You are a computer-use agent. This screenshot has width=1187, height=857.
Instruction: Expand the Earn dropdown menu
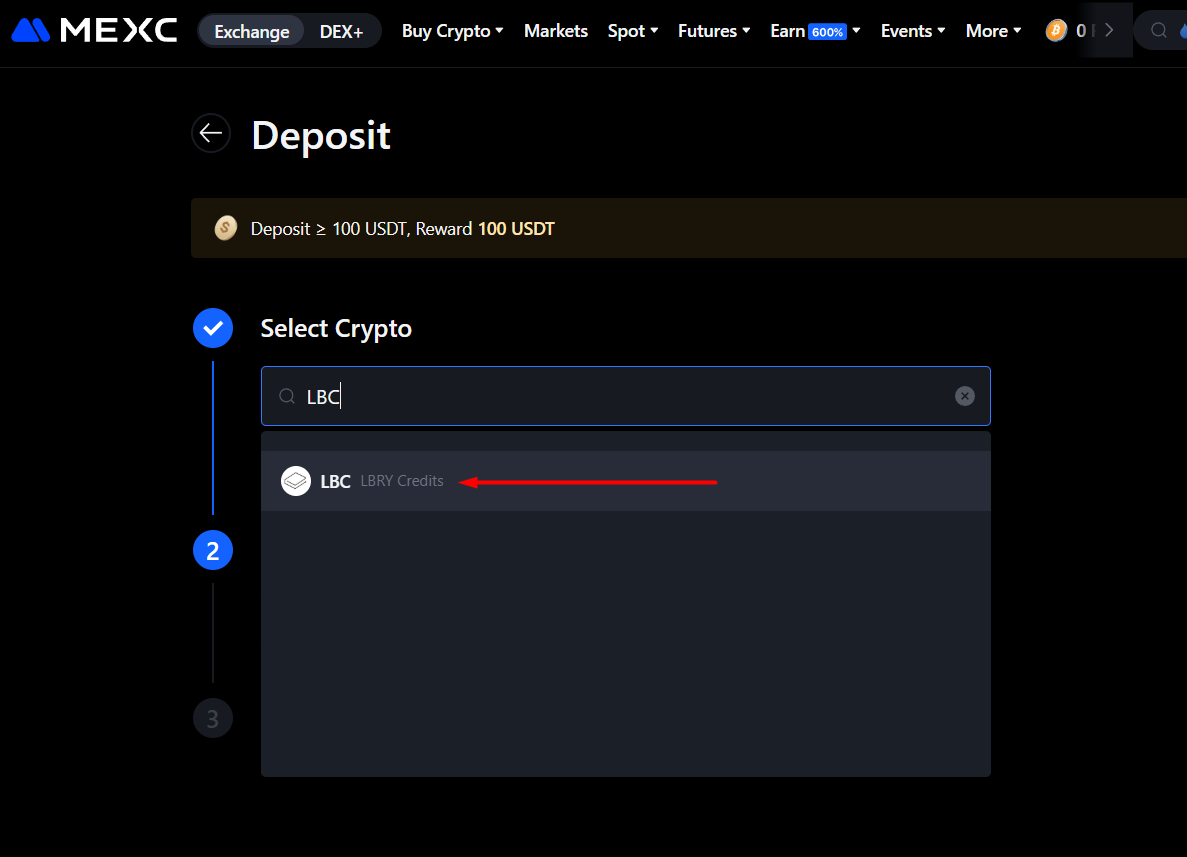pos(815,31)
